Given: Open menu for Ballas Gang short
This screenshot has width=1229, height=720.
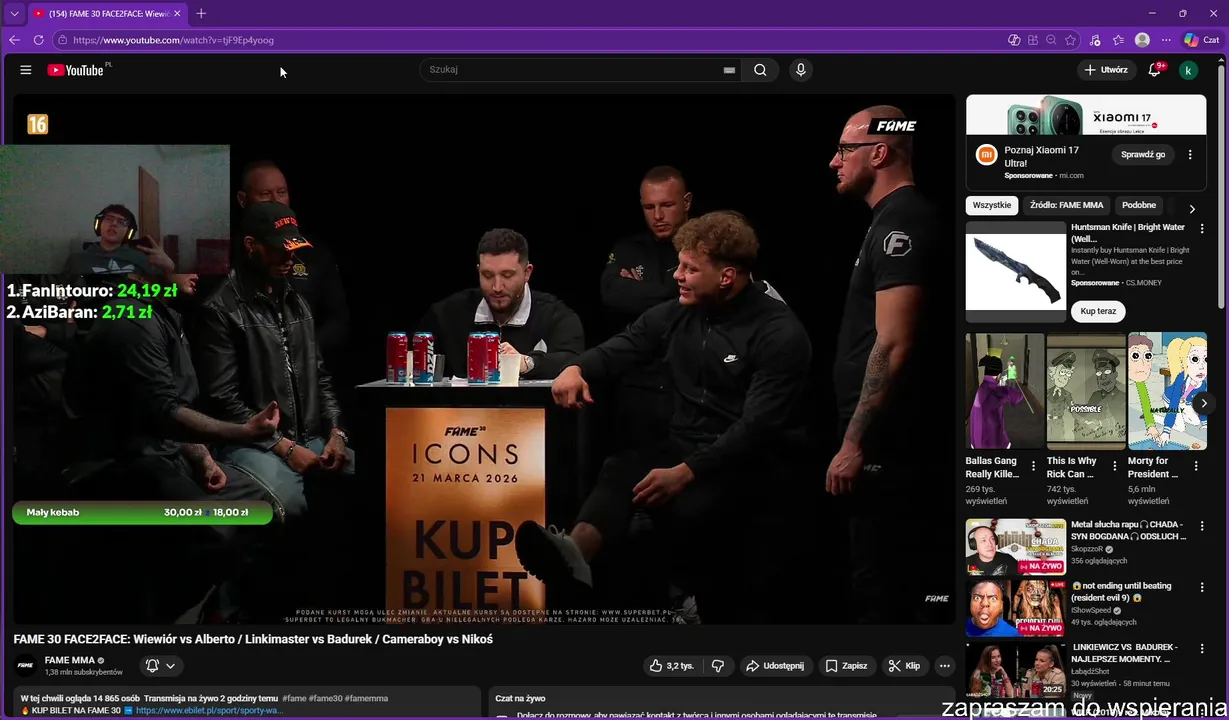Looking at the screenshot, I should (x=1033, y=466).
